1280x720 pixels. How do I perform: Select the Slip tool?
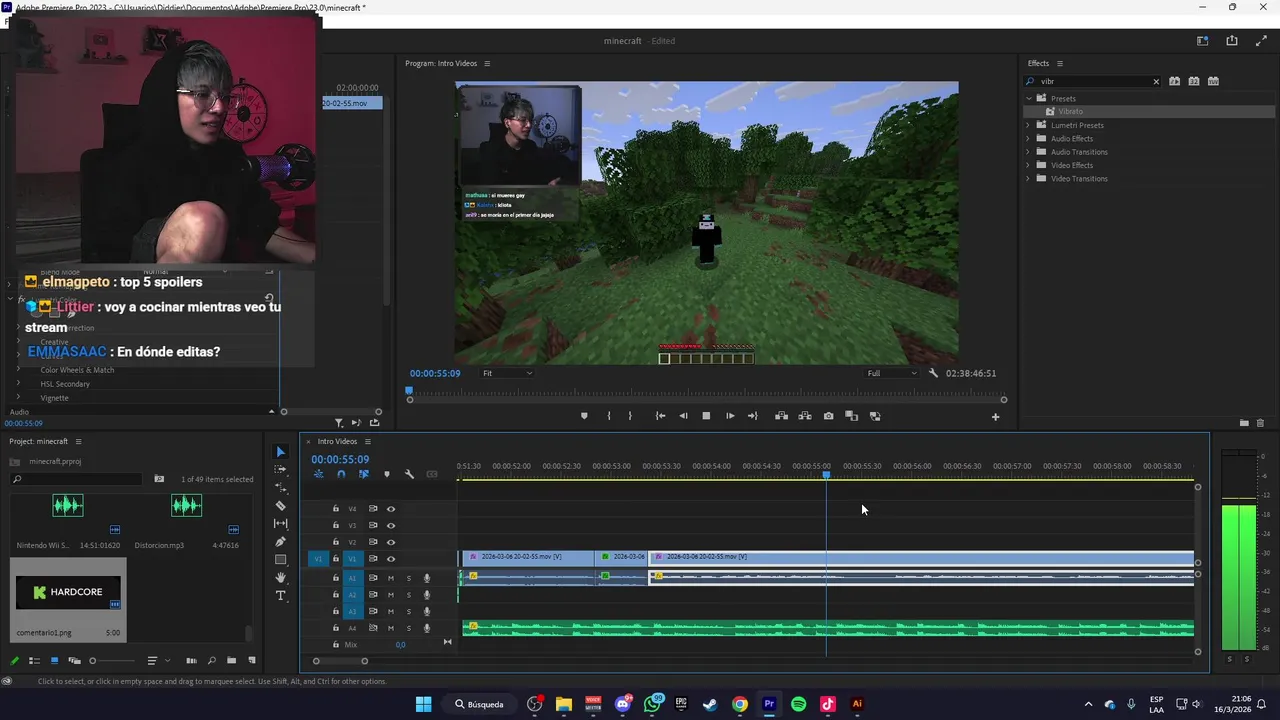click(280, 524)
